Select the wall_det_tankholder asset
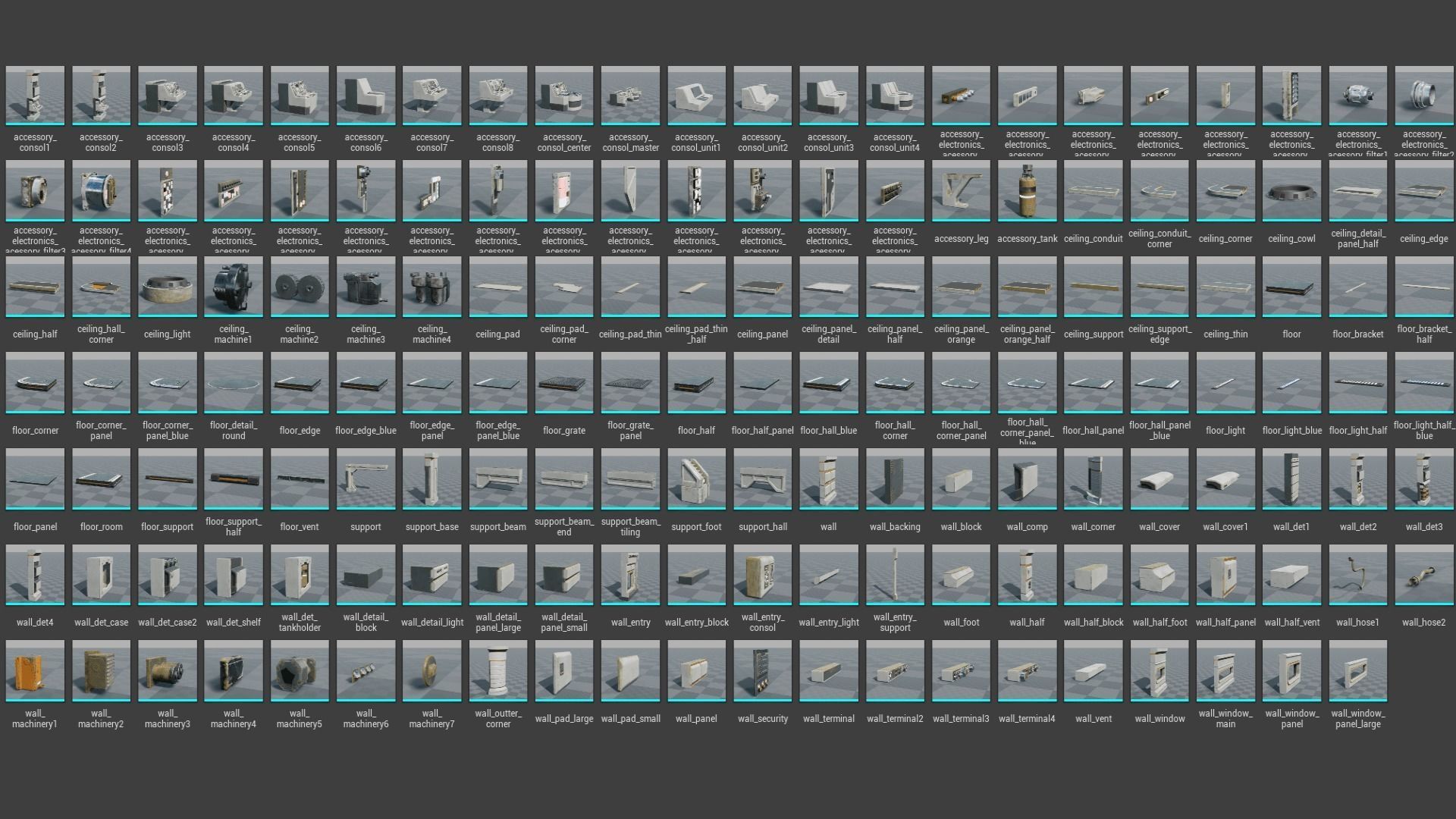This screenshot has height=819, width=1456. click(300, 575)
